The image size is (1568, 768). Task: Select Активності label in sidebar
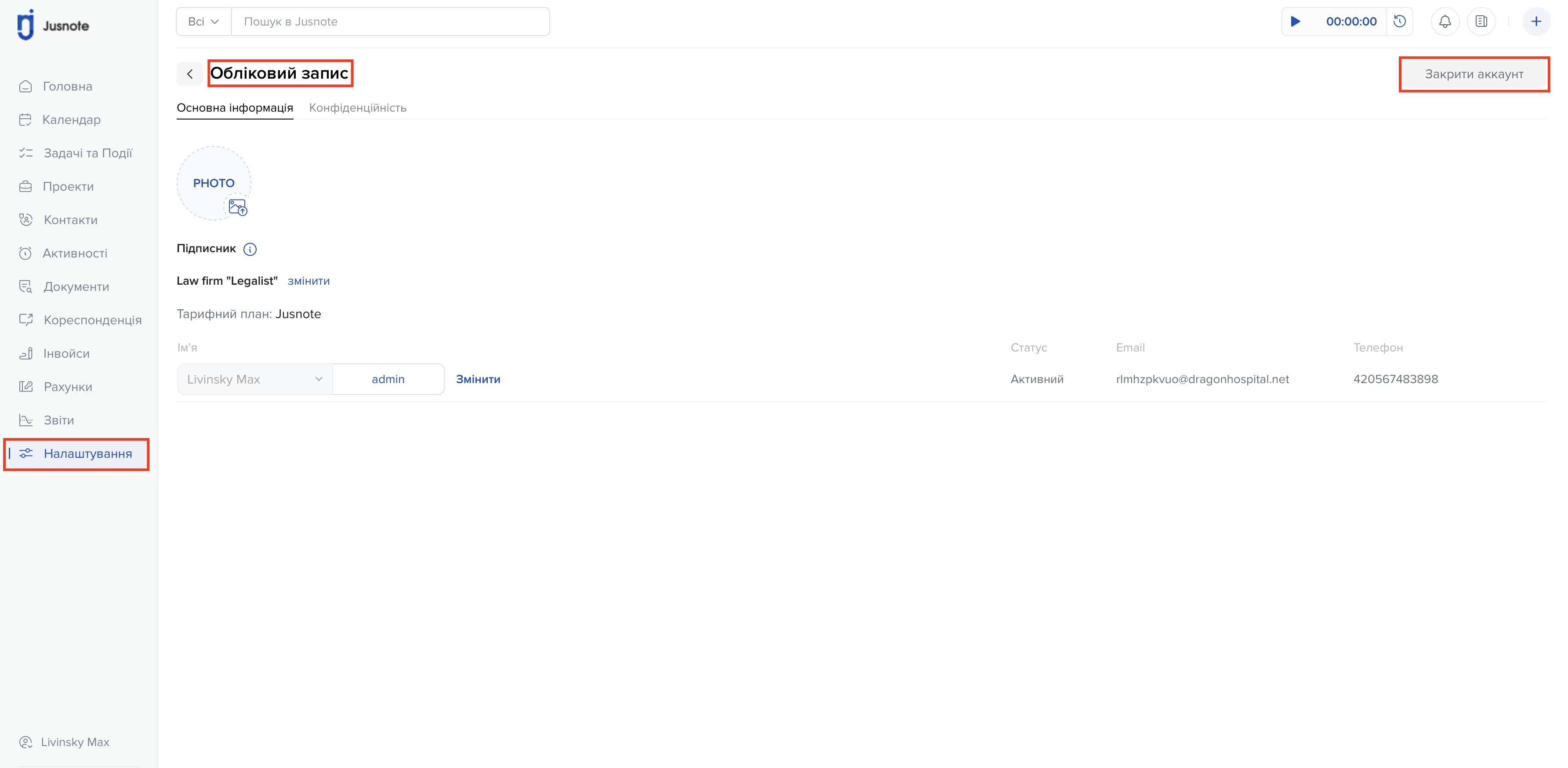[x=75, y=253]
